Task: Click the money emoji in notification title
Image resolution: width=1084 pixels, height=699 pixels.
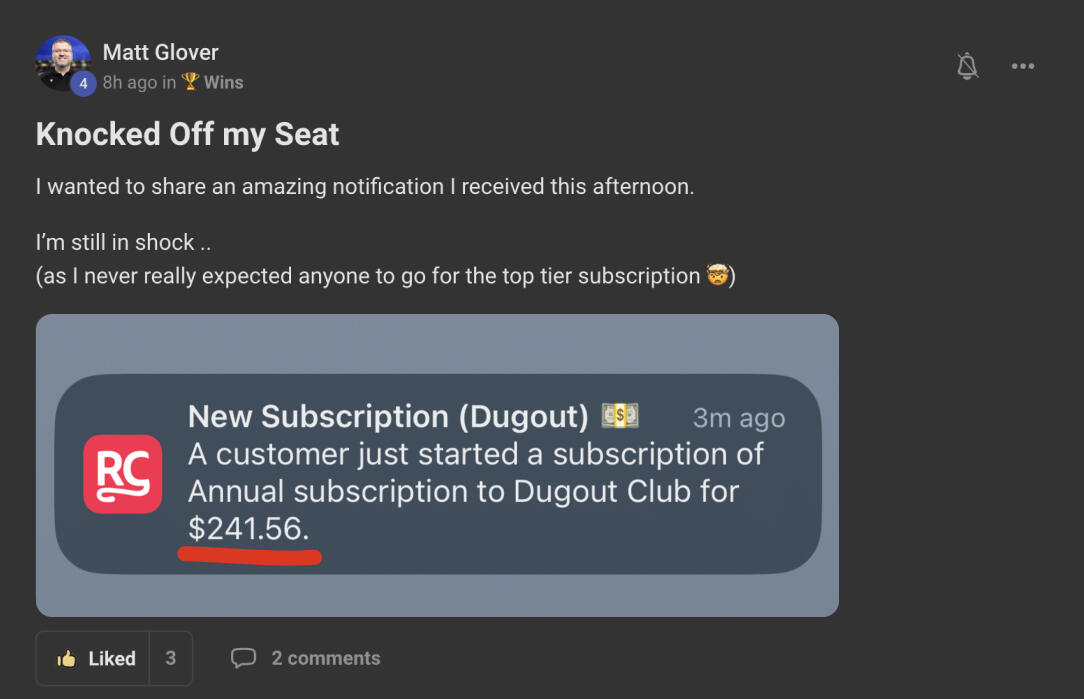Action: coord(620,416)
